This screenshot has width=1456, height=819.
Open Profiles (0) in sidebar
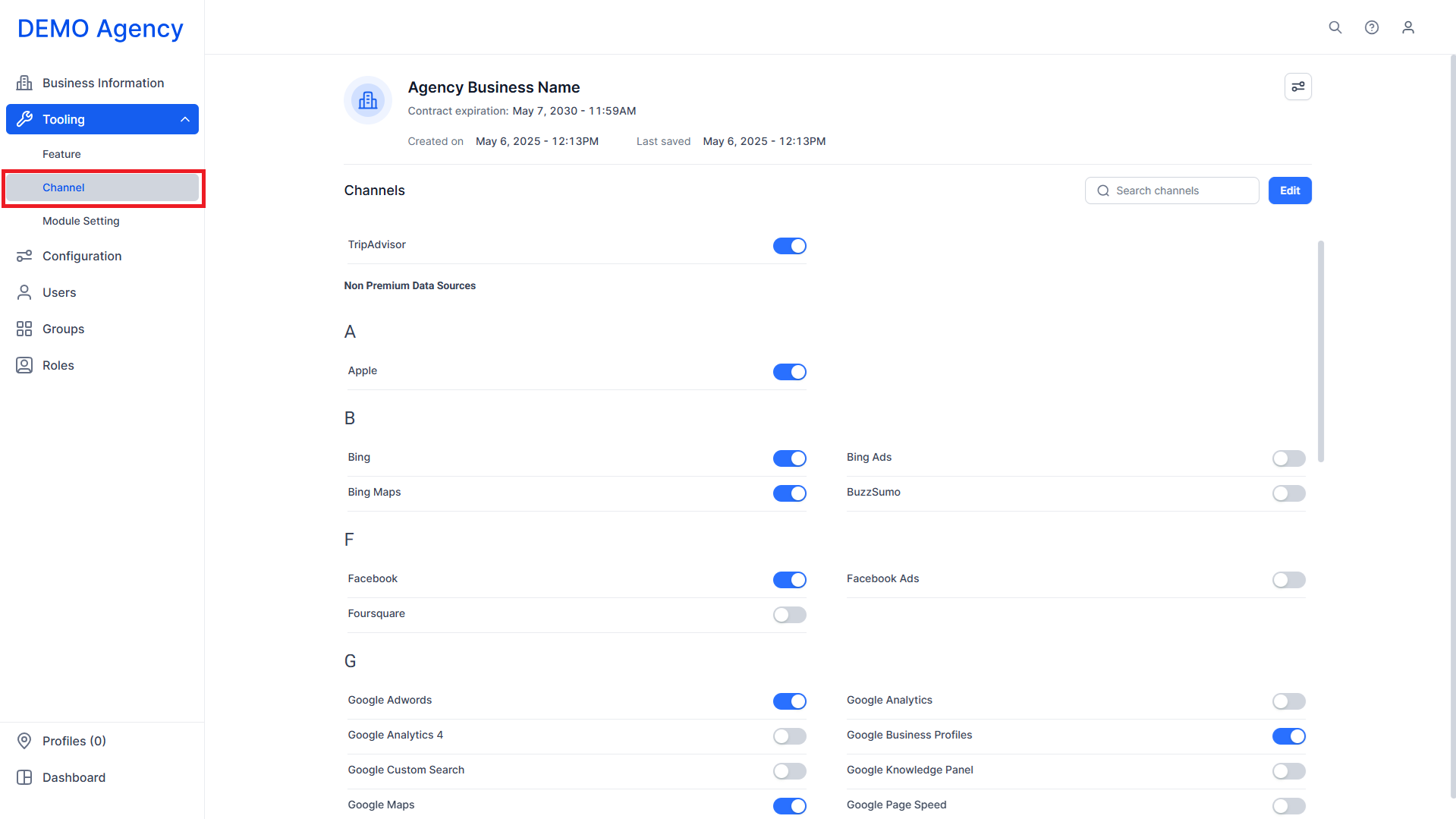(x=102, y=741)
